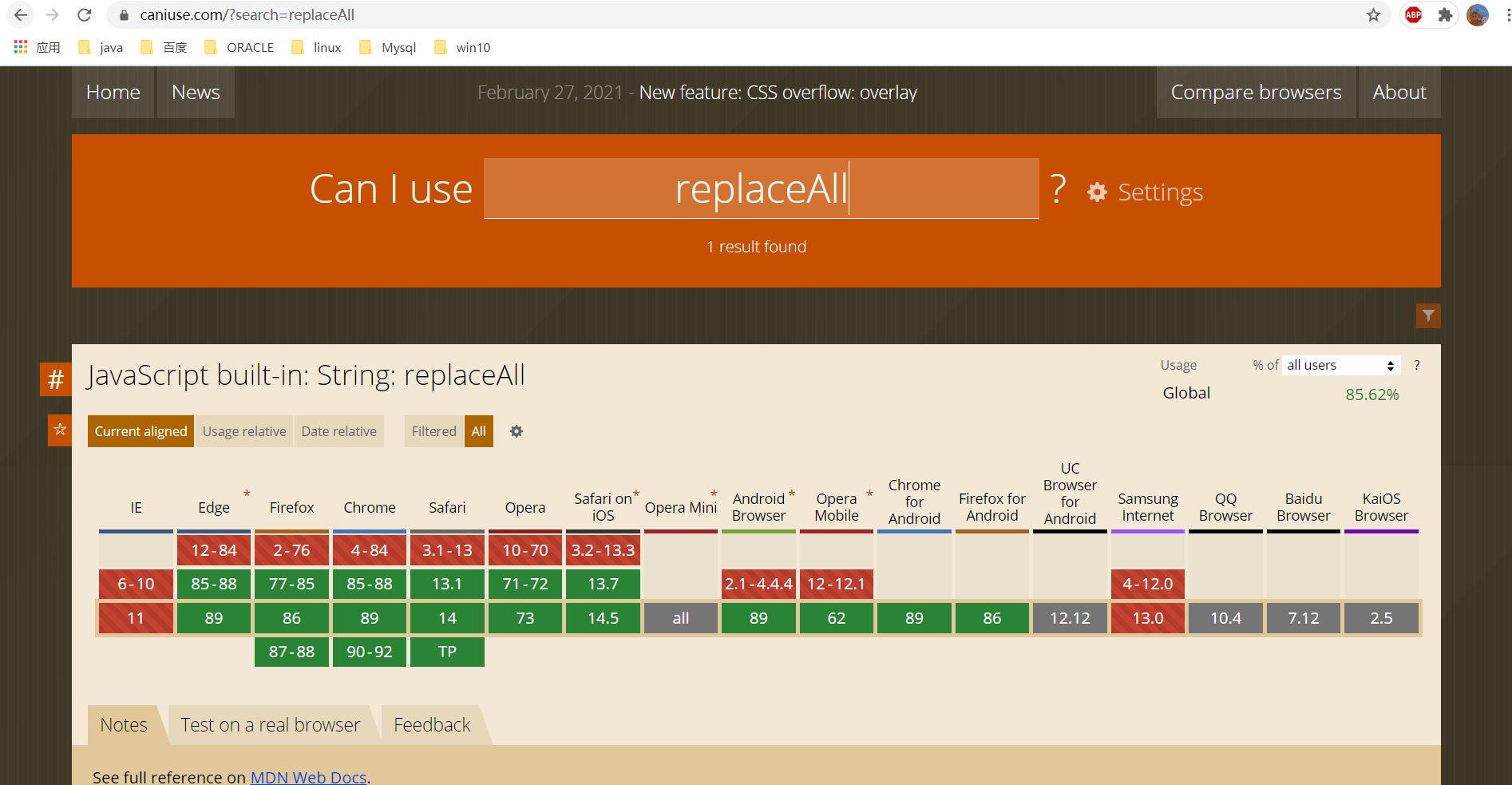Click the UC Browser 12.12 cell
This screenshot has height=785, width=1512.
point(1070,618)
